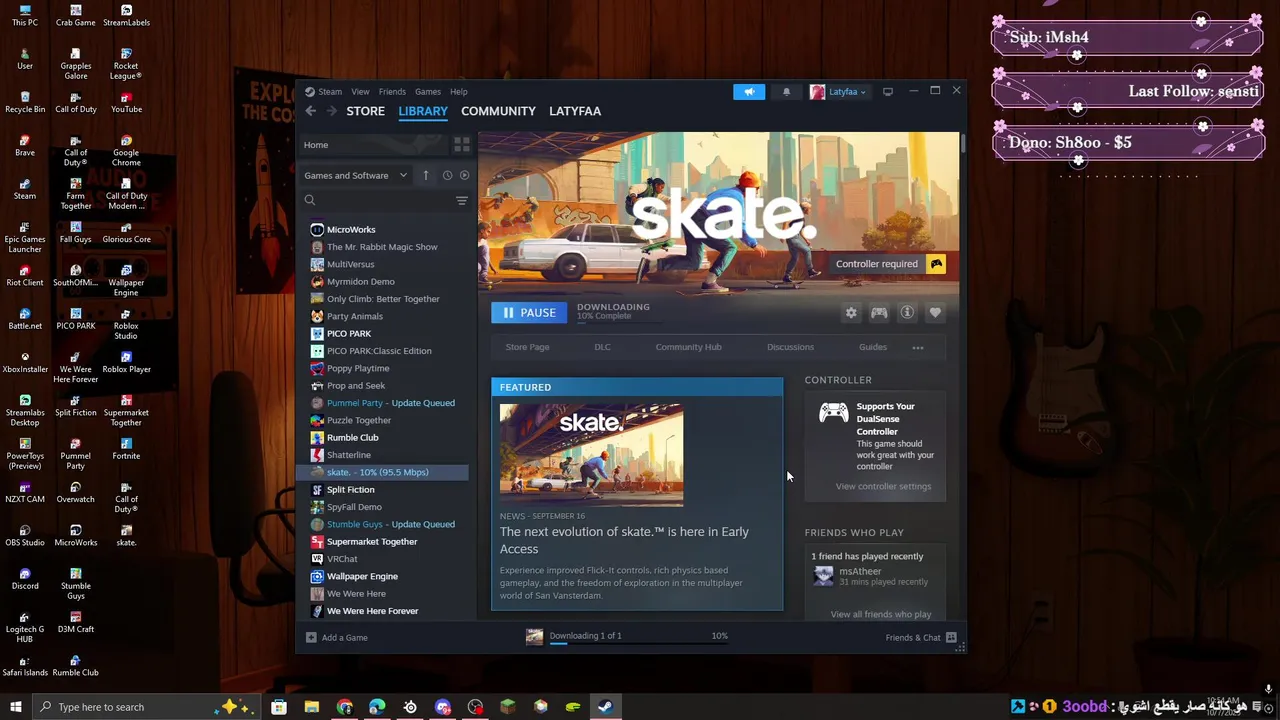Pause the skate. download
This screenshot has height=720, width=1280.
pyautogui.click(x=529, y=313)
